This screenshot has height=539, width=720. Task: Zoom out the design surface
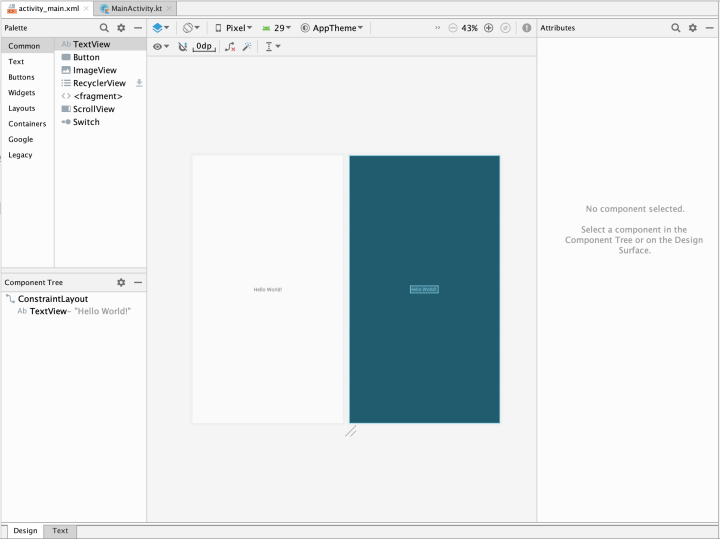click(x=453, y=28)
